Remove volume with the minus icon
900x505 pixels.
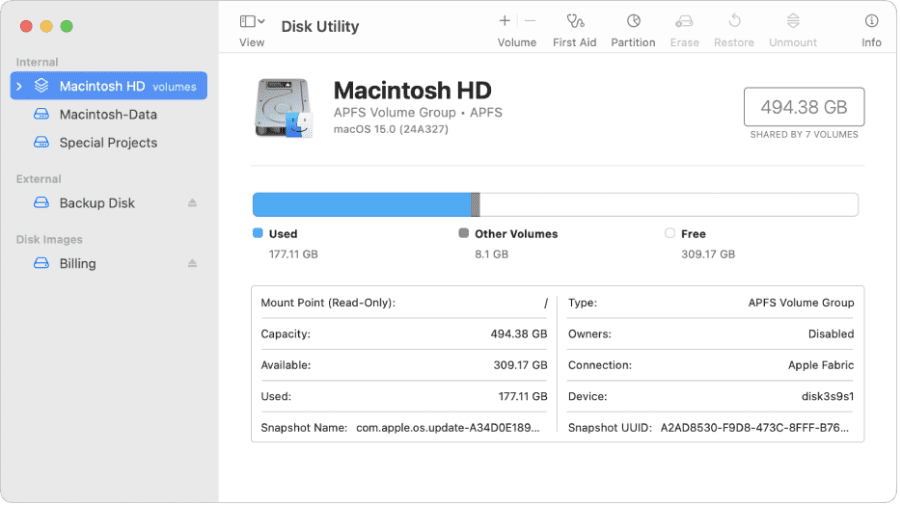530,21
